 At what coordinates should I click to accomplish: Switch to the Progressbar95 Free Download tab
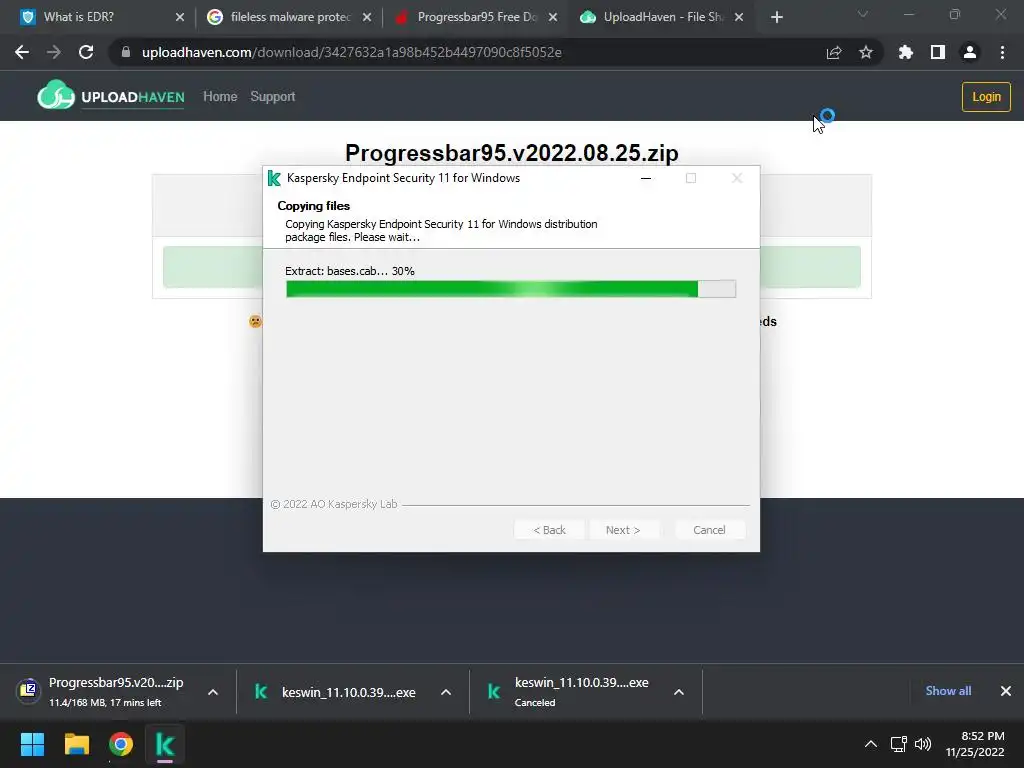click(477, 17)
